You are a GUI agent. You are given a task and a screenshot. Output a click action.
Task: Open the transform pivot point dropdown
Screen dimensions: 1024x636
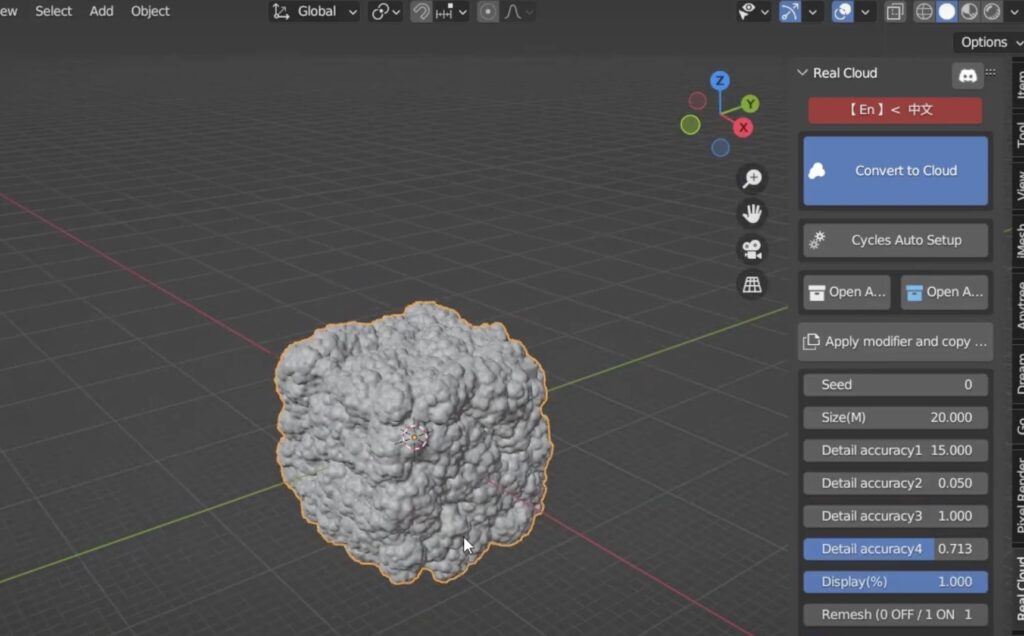[x=385, y=12]
